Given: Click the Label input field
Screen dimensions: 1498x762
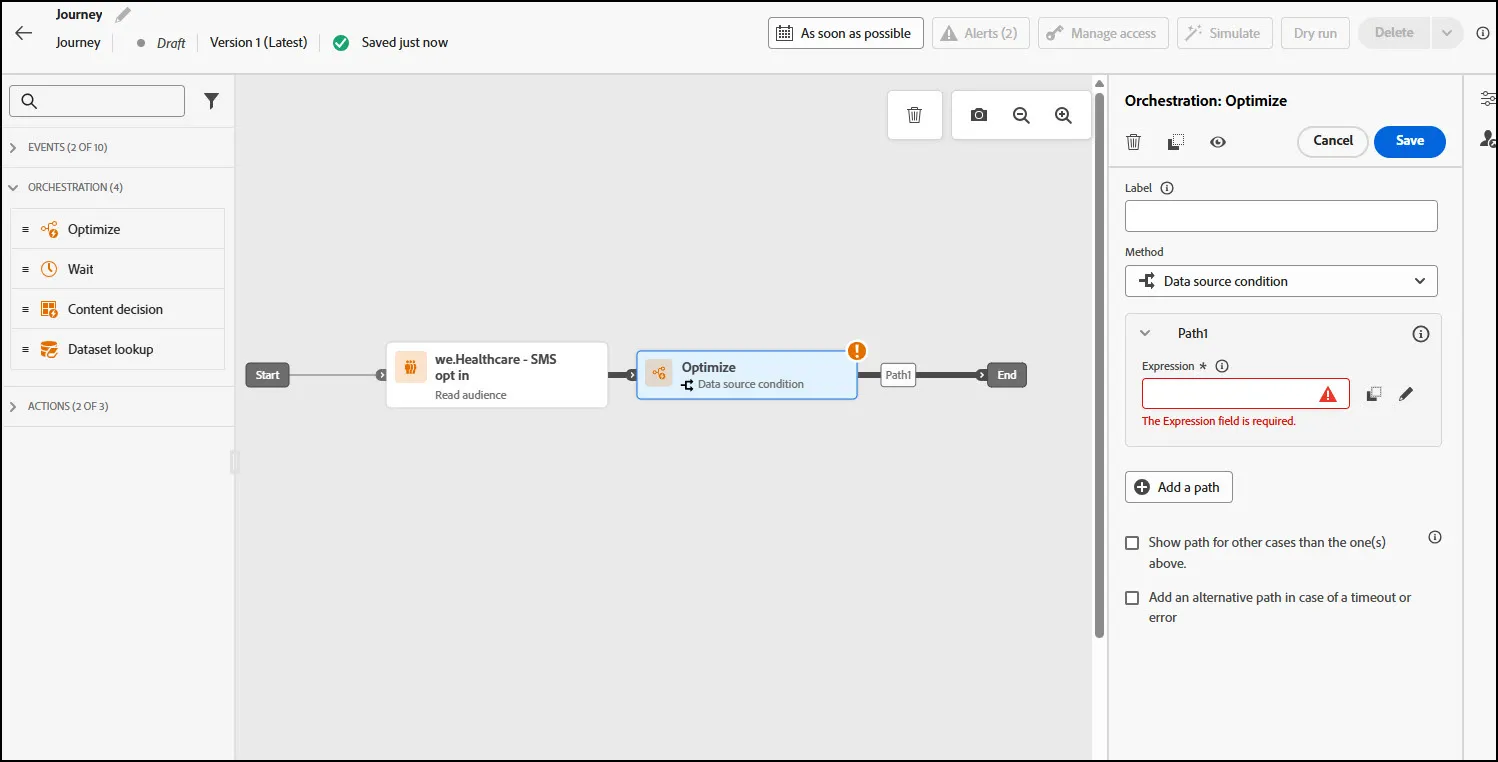Looking at the screenshot, I should click(1281, 216).
